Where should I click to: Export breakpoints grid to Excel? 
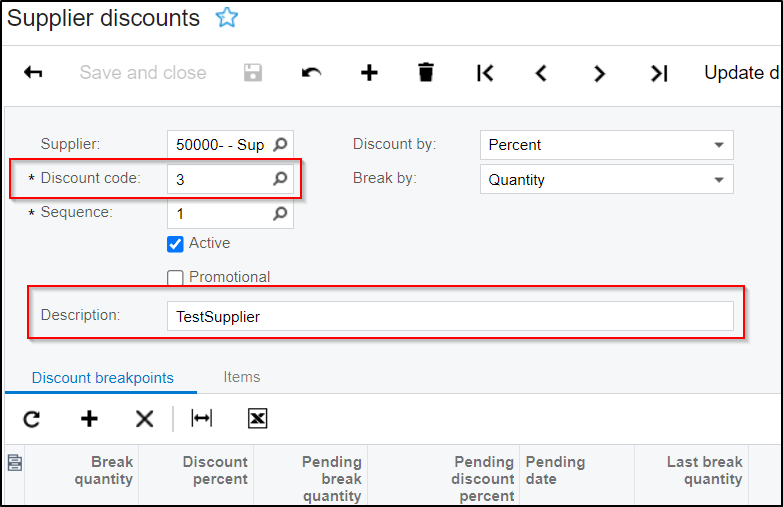pyautogui.click(x=257, y=419)
